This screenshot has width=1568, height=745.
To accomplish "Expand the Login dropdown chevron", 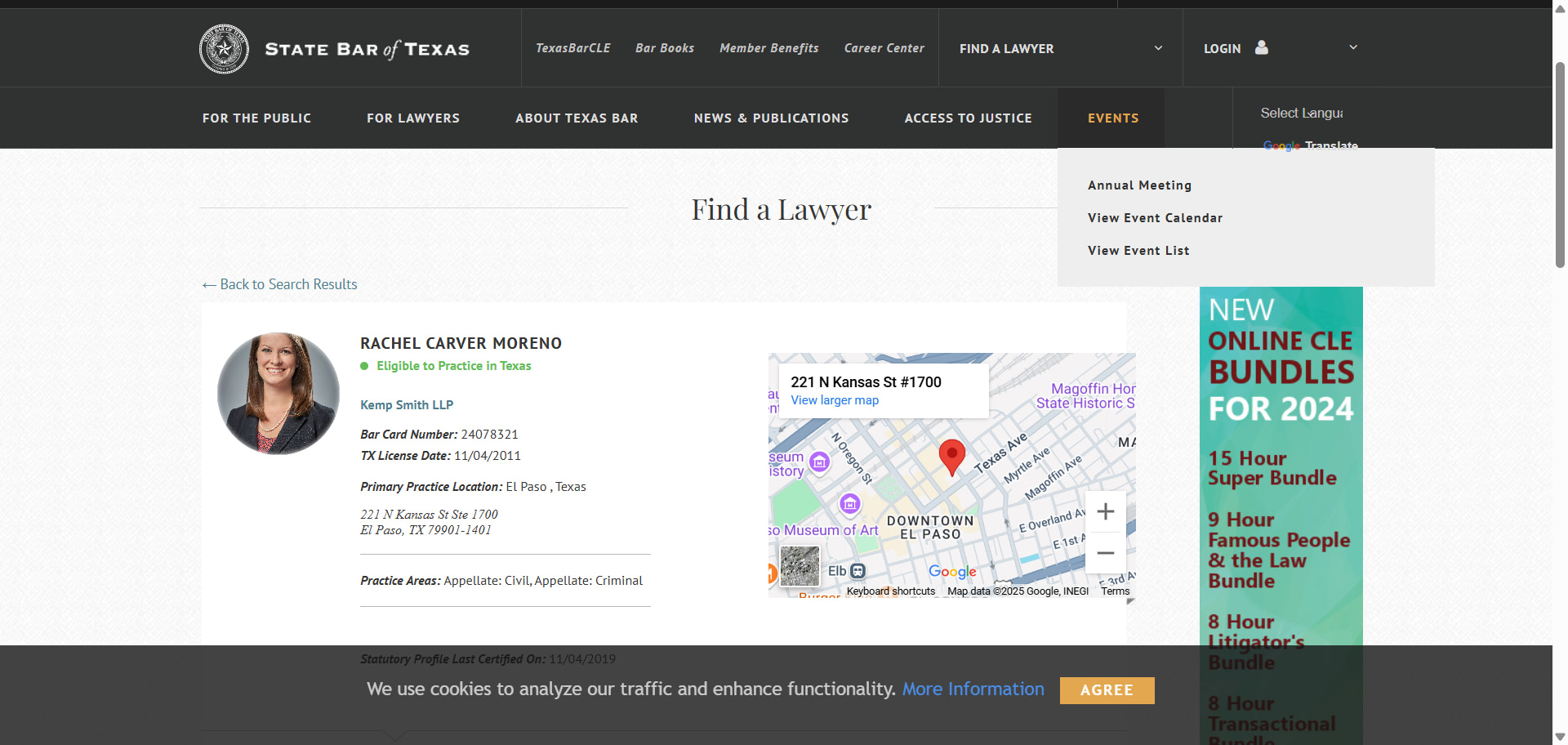I will tap(1353, 47).
